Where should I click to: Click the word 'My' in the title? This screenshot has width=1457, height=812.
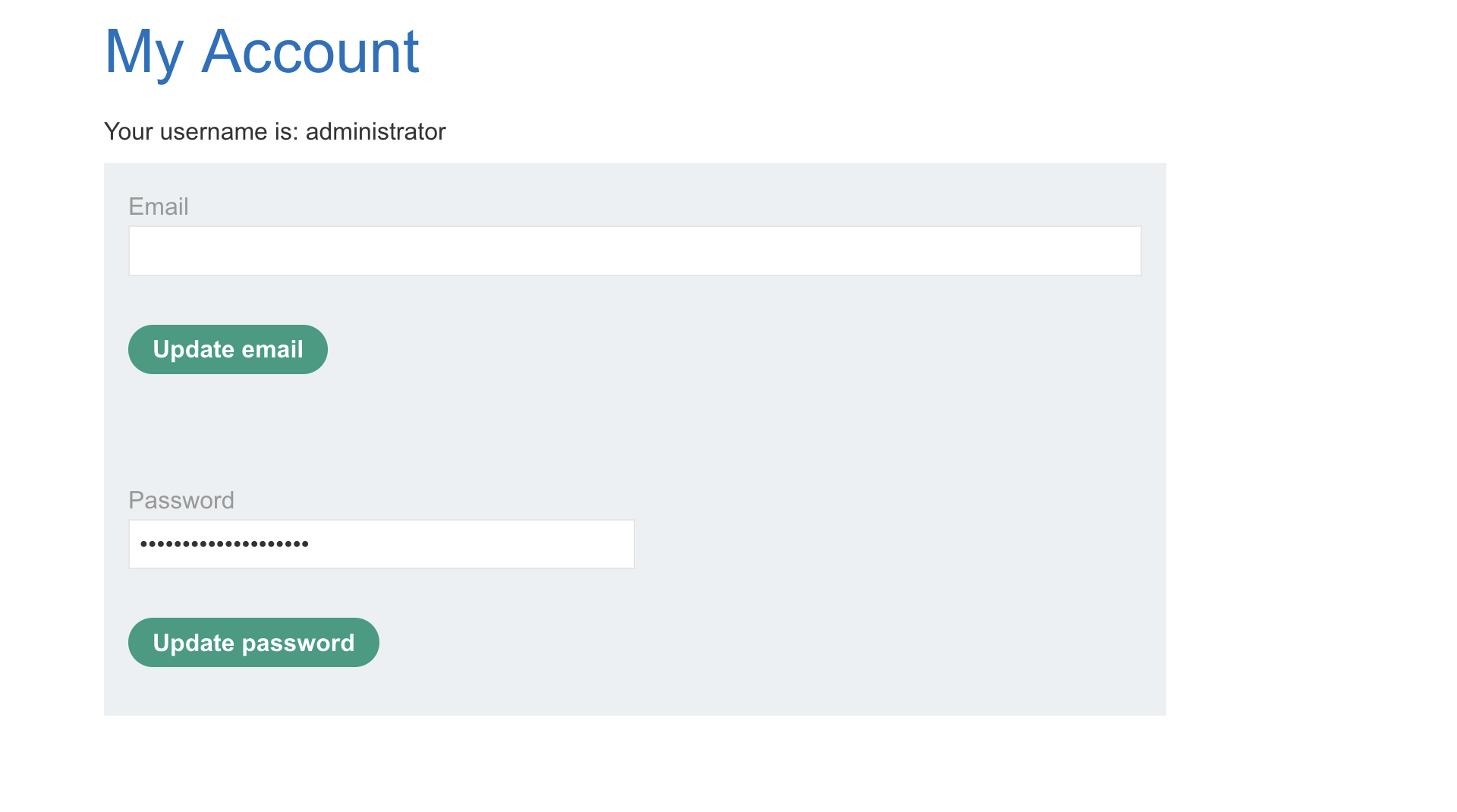143,52
